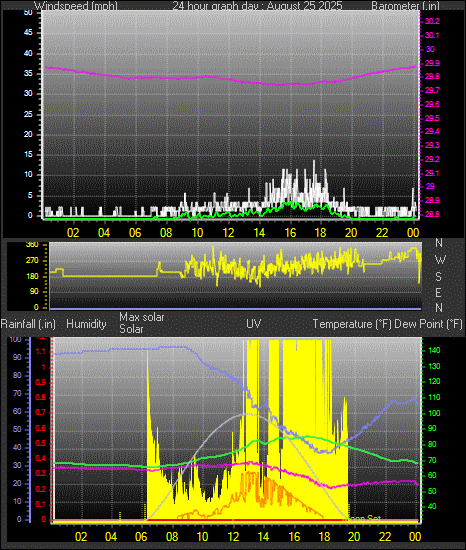
Task: Click the 30 value on barometer scale
Action: click(430, 49)
